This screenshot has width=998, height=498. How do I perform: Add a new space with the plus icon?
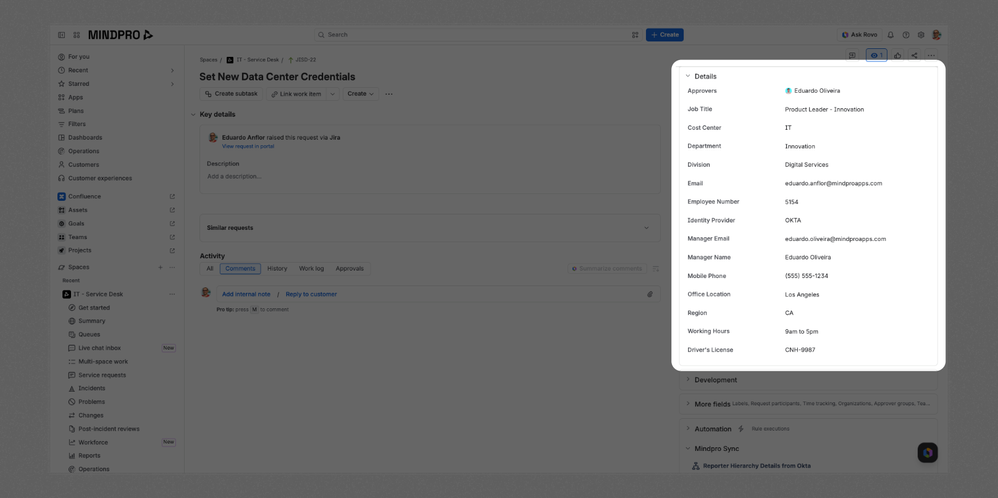click(x=160, y=267)
